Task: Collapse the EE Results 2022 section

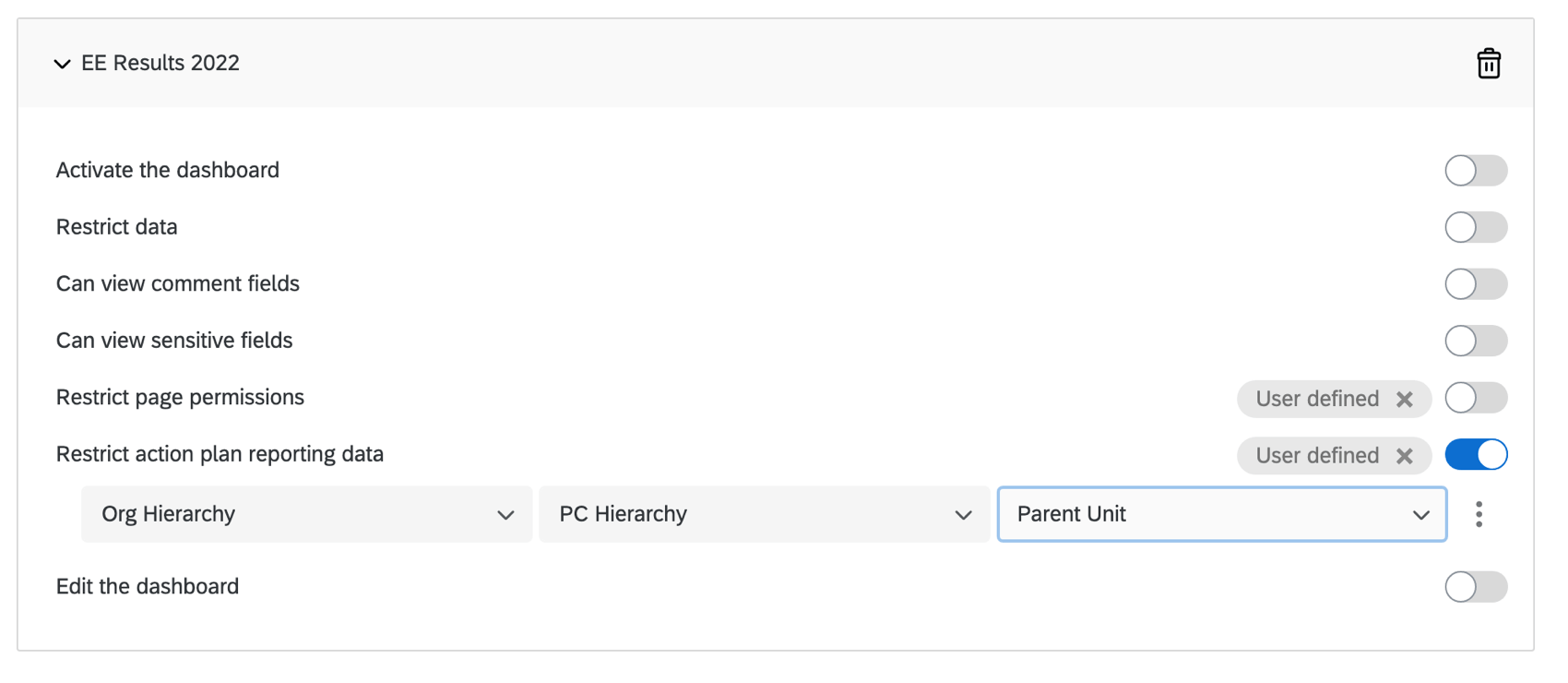Action: click(x=62, y=64)
